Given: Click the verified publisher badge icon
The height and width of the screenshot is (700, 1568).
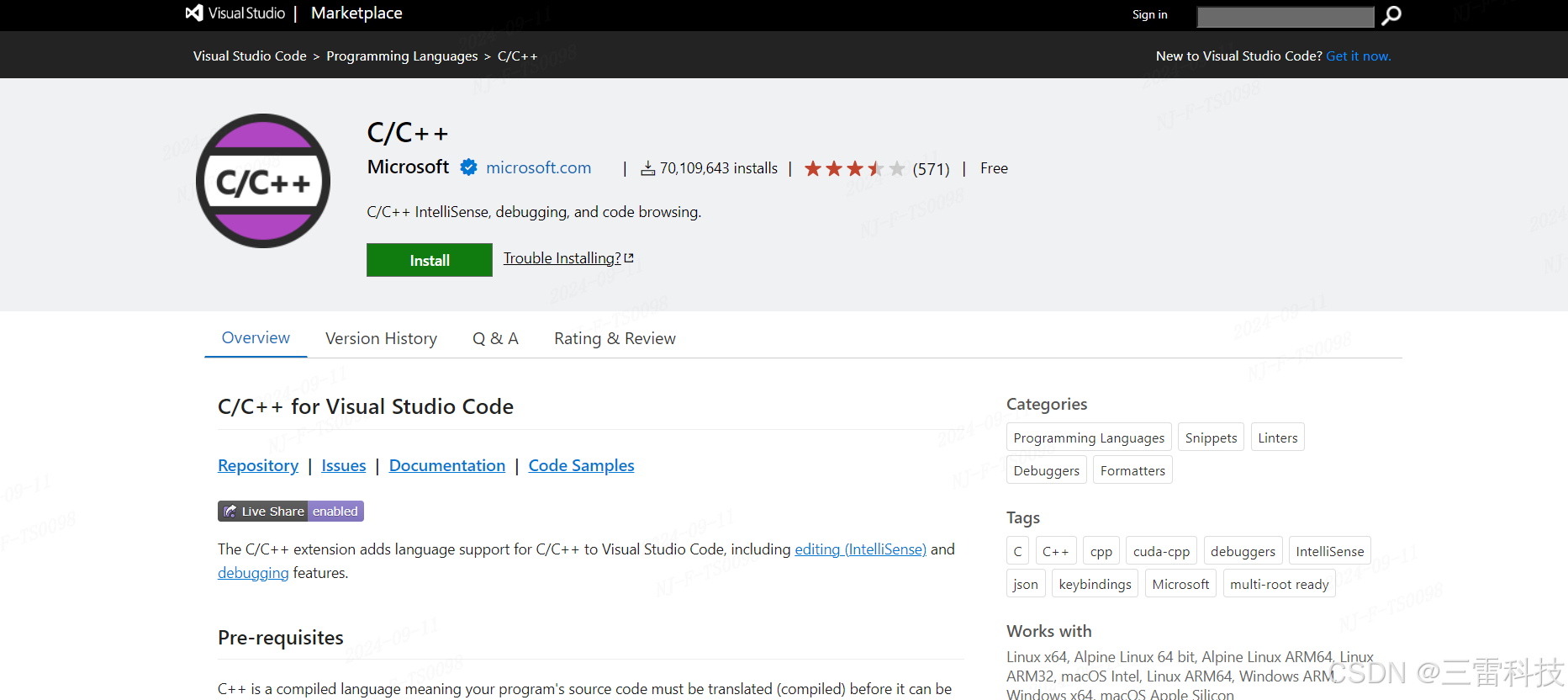Looking at the screenshot, I should point(468,167).
